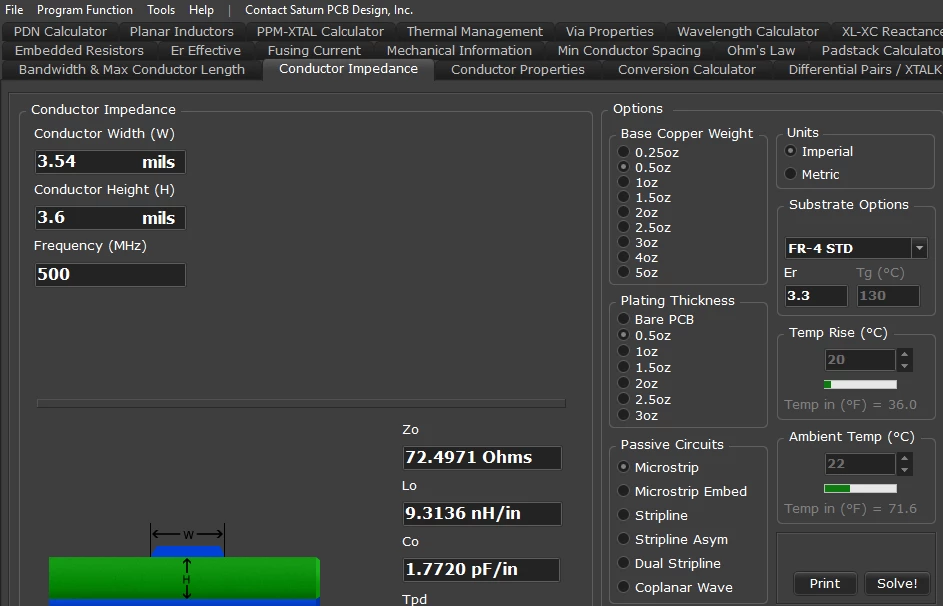Adjust the Temp Rise slider bar
Viewport: 943px width, 606px height.
pos(860,384)
